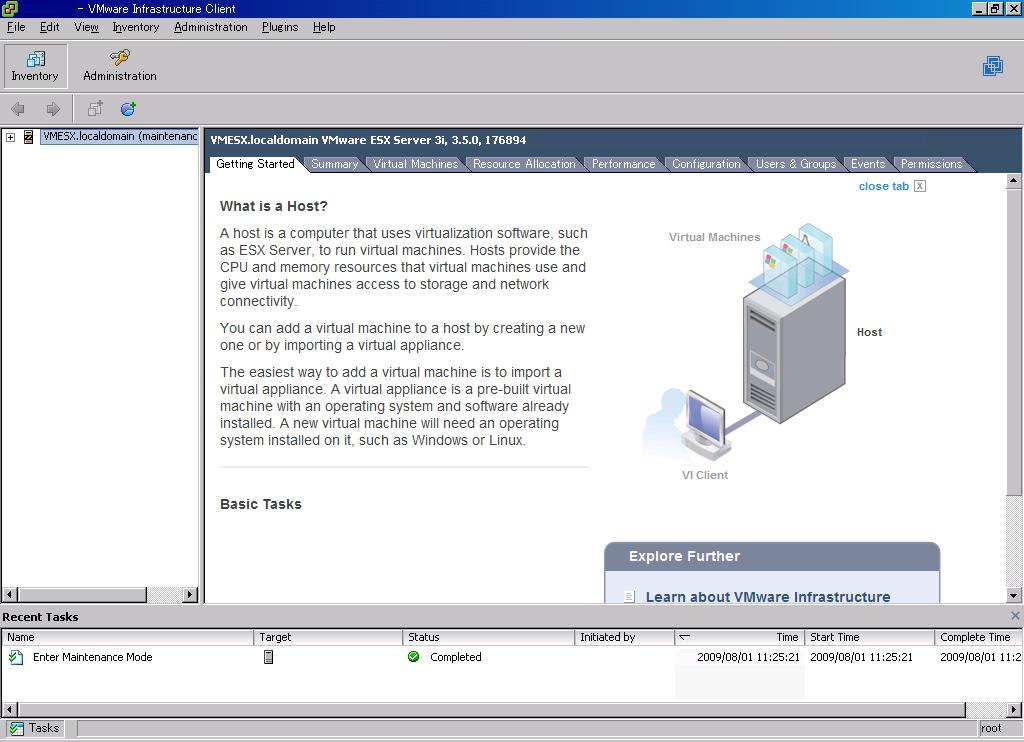Switch to the Summary tab
Viewport: 1024px width, 742px height.
click(x=334, y=164)
